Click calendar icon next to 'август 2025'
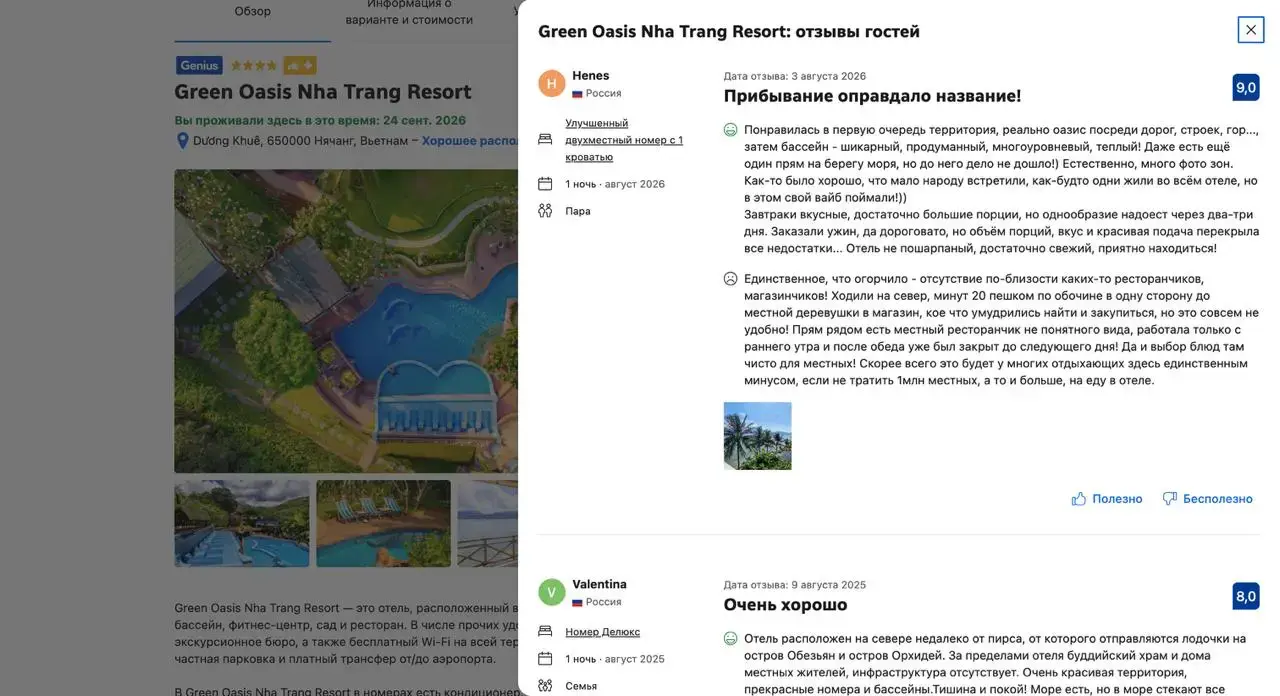 point(545,659)
